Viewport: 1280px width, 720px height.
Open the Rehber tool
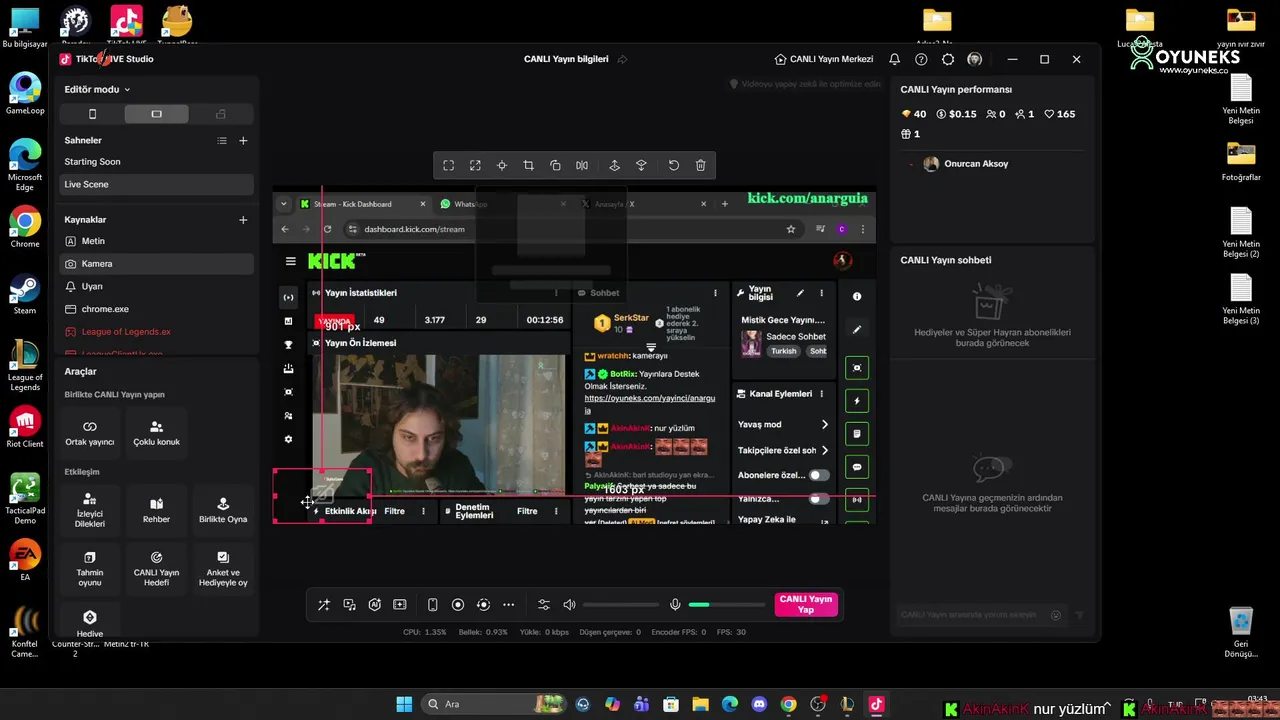pyautogui.click(x=156, y=510)
